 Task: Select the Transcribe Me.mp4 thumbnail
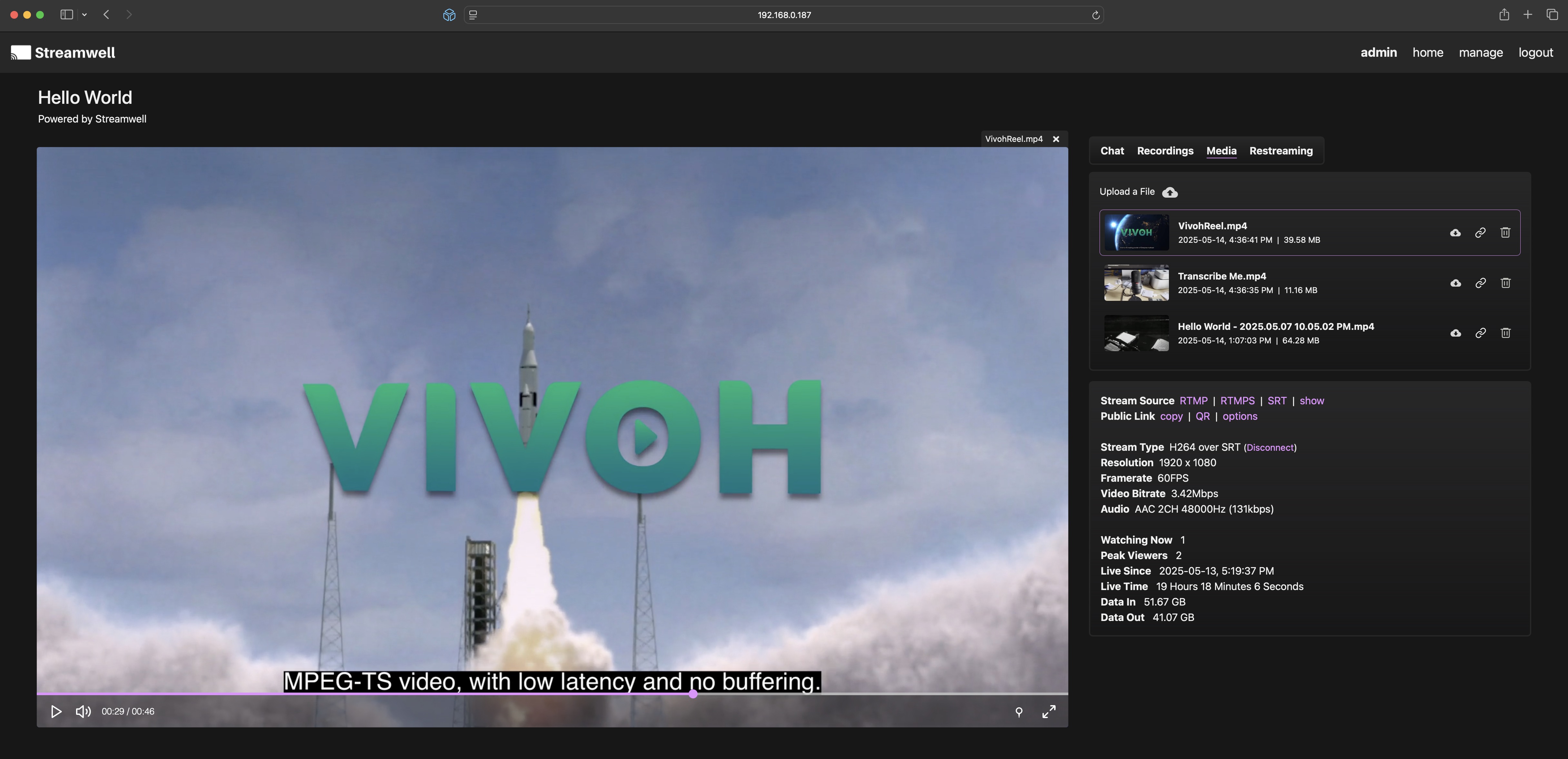[1136, 283]
